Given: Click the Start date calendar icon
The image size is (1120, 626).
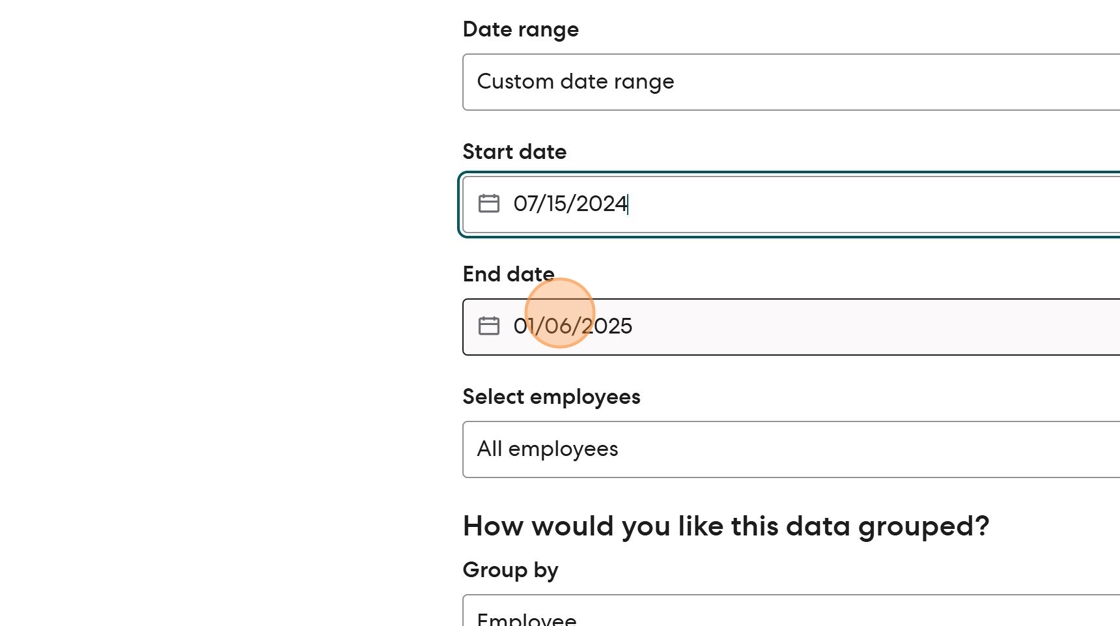Looking at the screenshot, I should pos(488,204).
